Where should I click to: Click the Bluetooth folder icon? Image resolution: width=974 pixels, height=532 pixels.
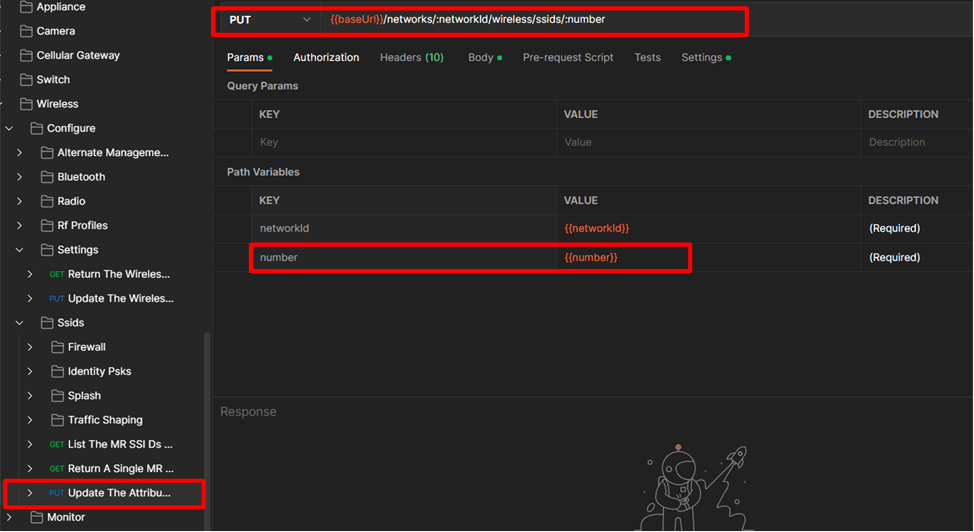[47, 177]
